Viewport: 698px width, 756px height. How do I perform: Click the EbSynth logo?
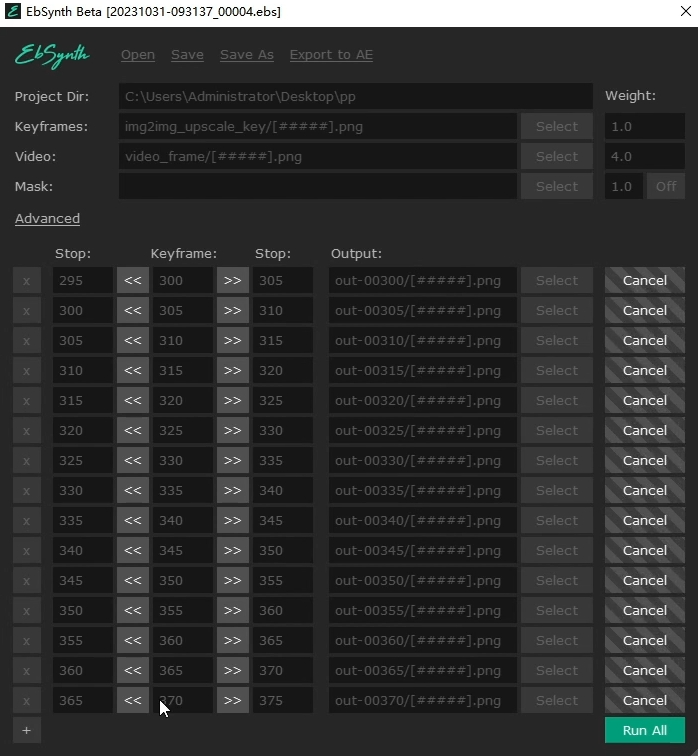click(x=52, y=56)
